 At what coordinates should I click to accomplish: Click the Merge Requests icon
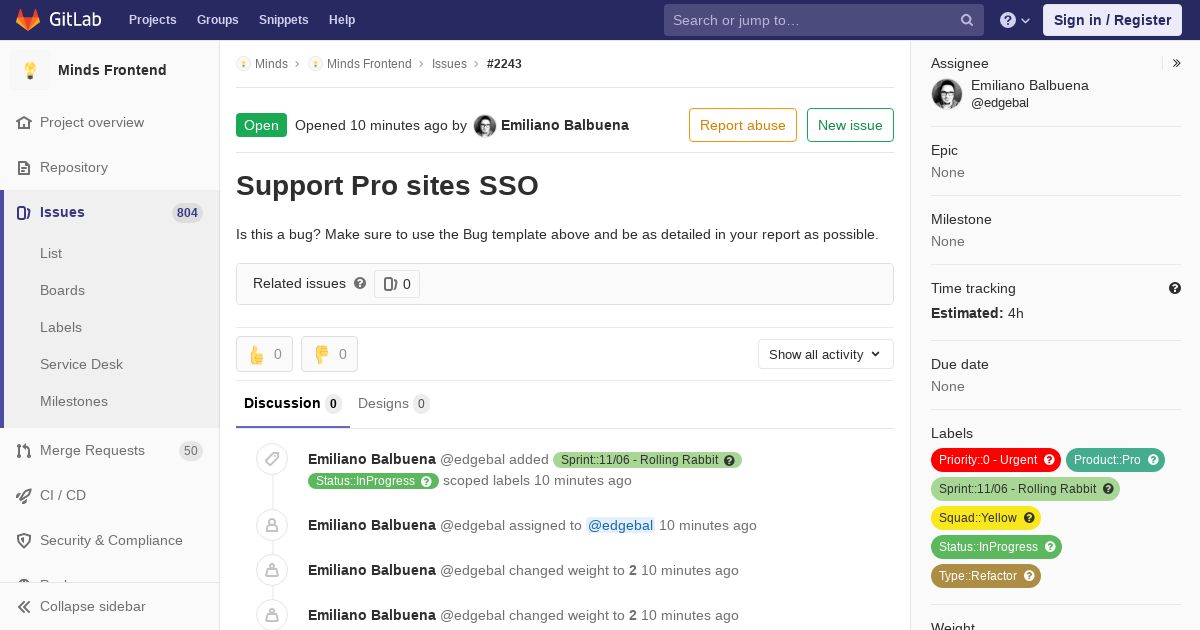[24, 451]
